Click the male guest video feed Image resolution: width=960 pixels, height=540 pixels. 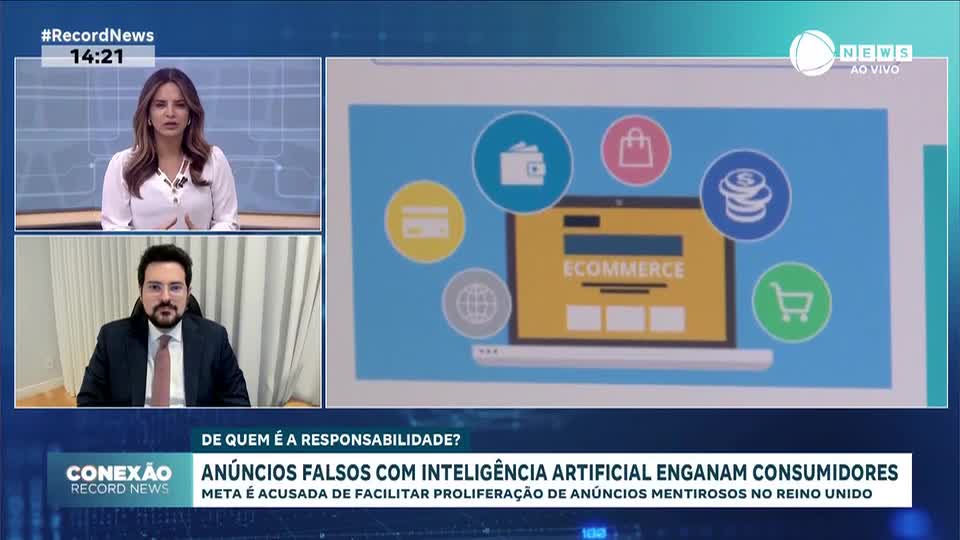click(x=168, y=321)
